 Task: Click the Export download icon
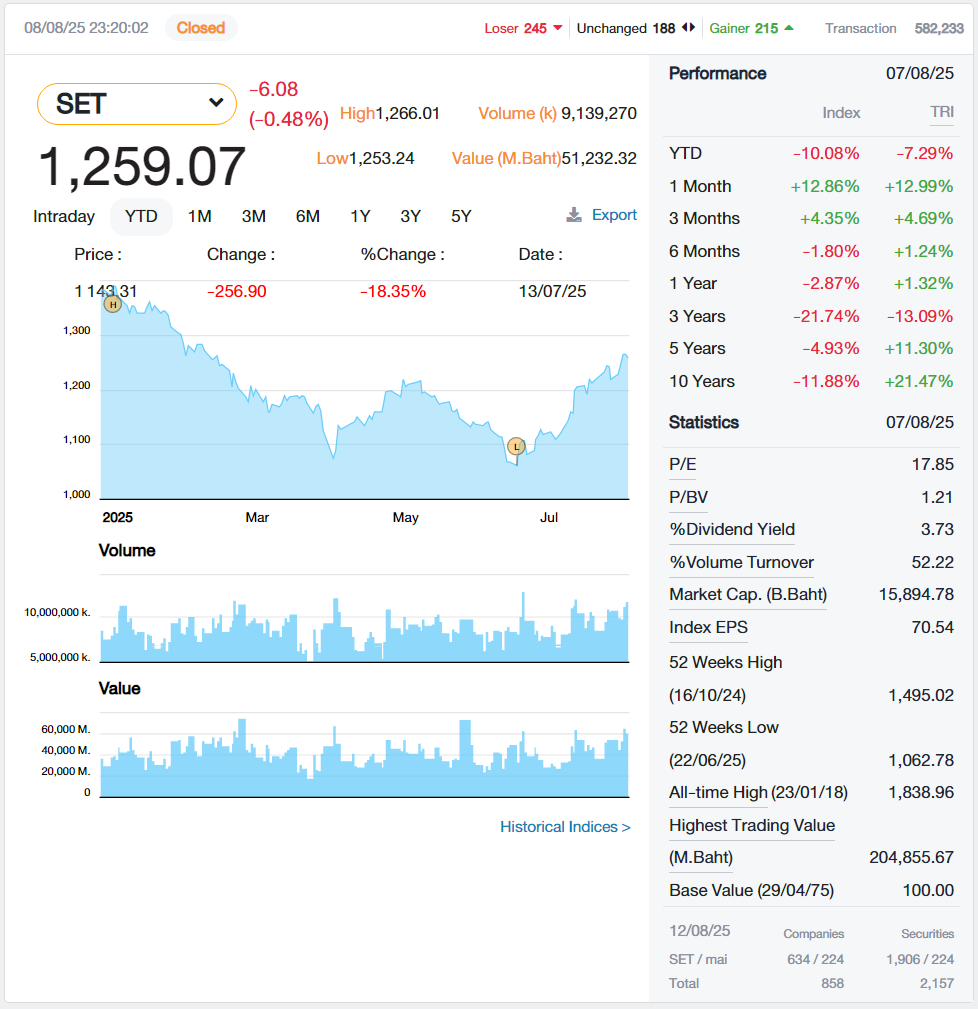tap(574, 215)
